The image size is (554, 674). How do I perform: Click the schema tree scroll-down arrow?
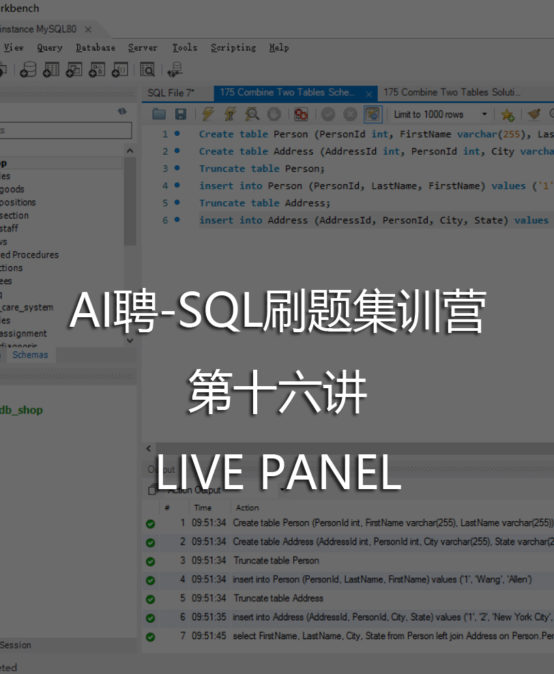(x=130, y=340)
